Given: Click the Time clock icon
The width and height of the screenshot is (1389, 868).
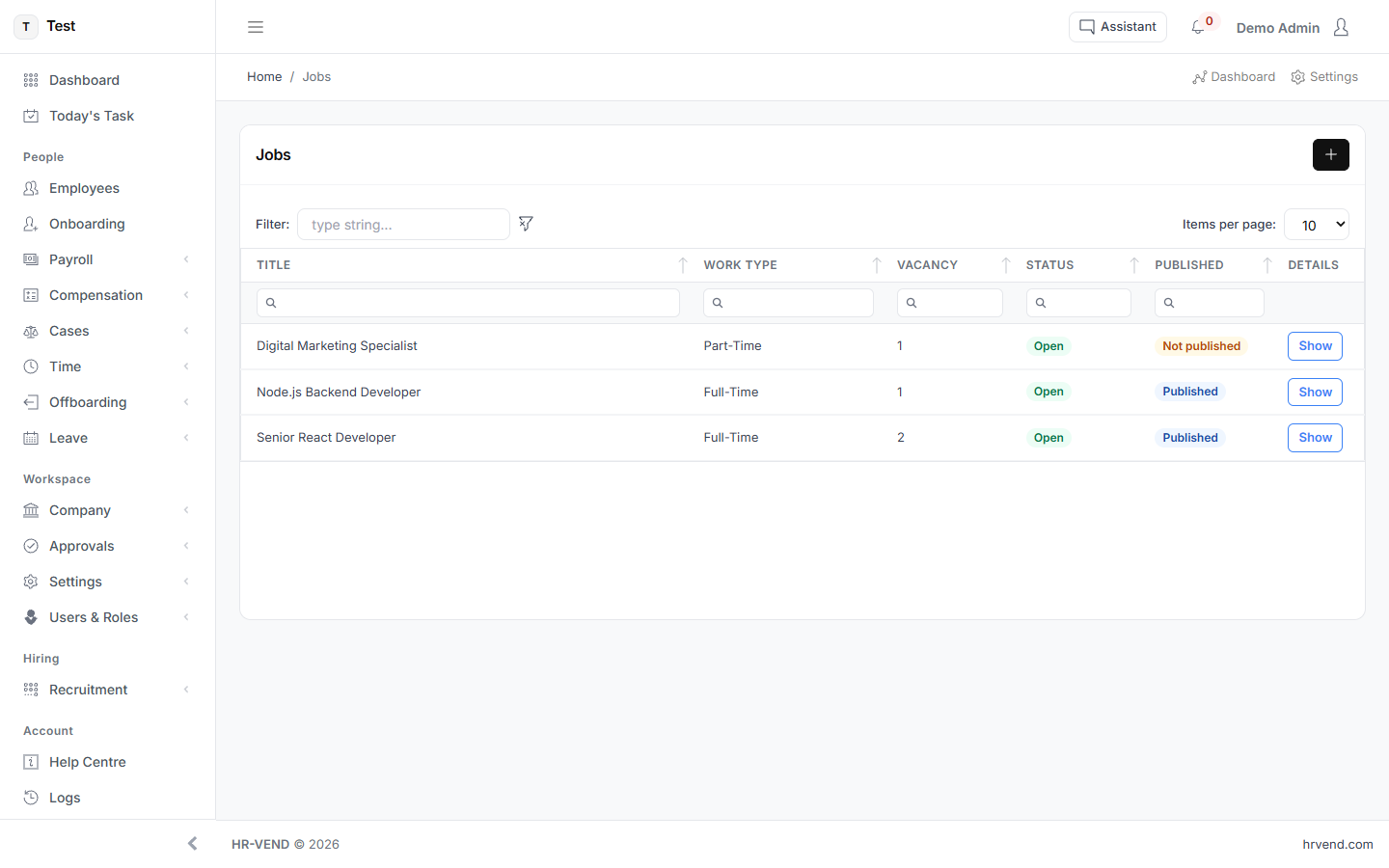Looking at the screenshot, I should tap(31, 366).
